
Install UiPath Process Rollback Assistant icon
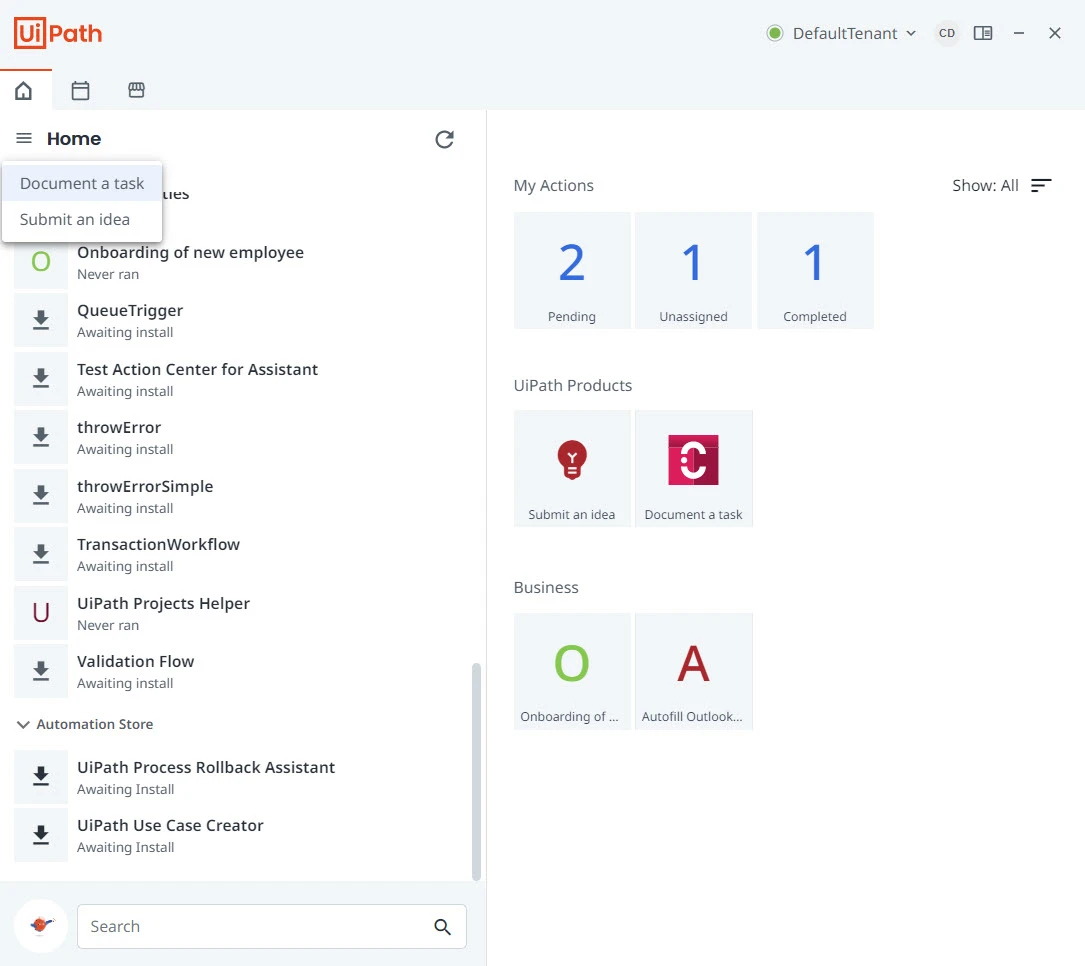pyautogui.click(x=41, y=777)
